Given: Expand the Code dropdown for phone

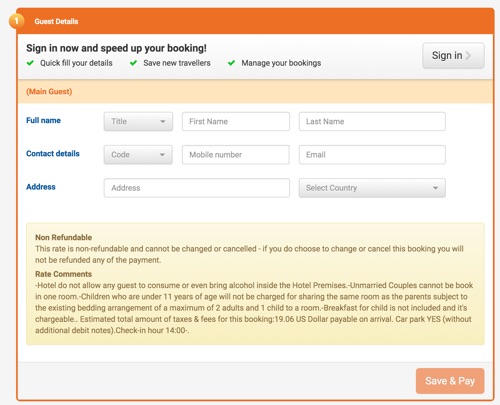Looking at the screenshot, I should pos(138,155).
